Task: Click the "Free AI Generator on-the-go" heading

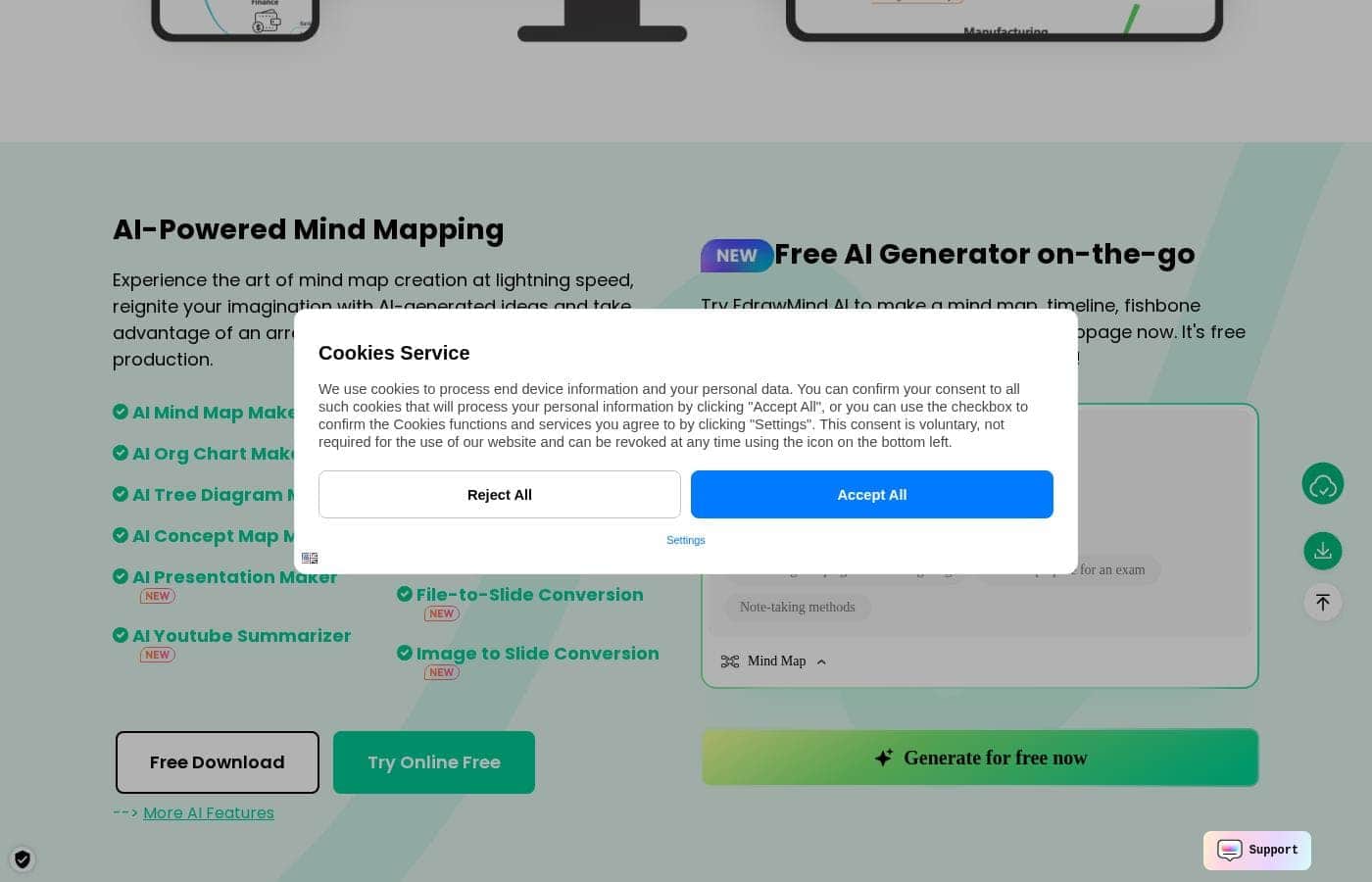Action: pyautogui.click(x=985, y=254)
